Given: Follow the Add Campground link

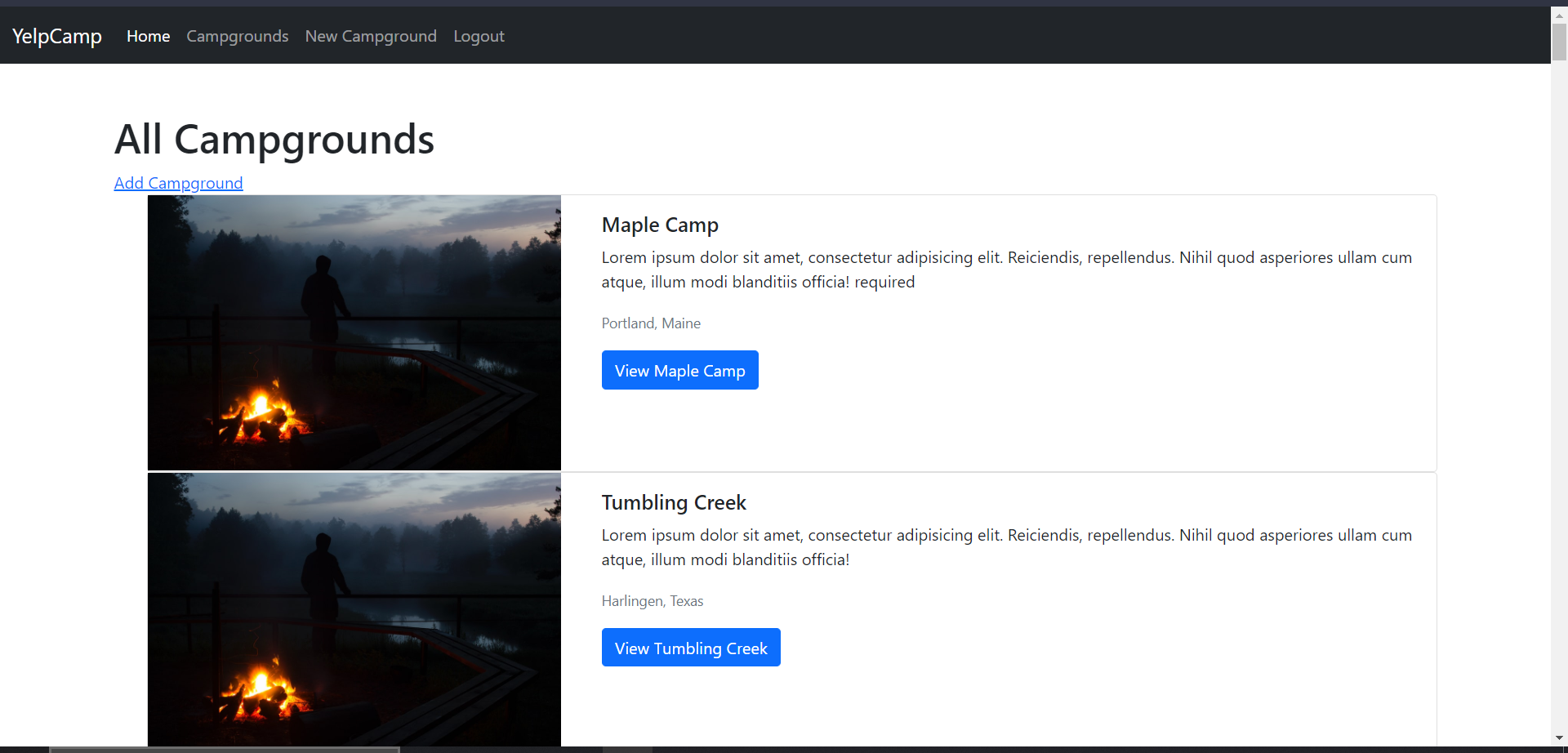Looking at the screenshot, I should 179,183.
